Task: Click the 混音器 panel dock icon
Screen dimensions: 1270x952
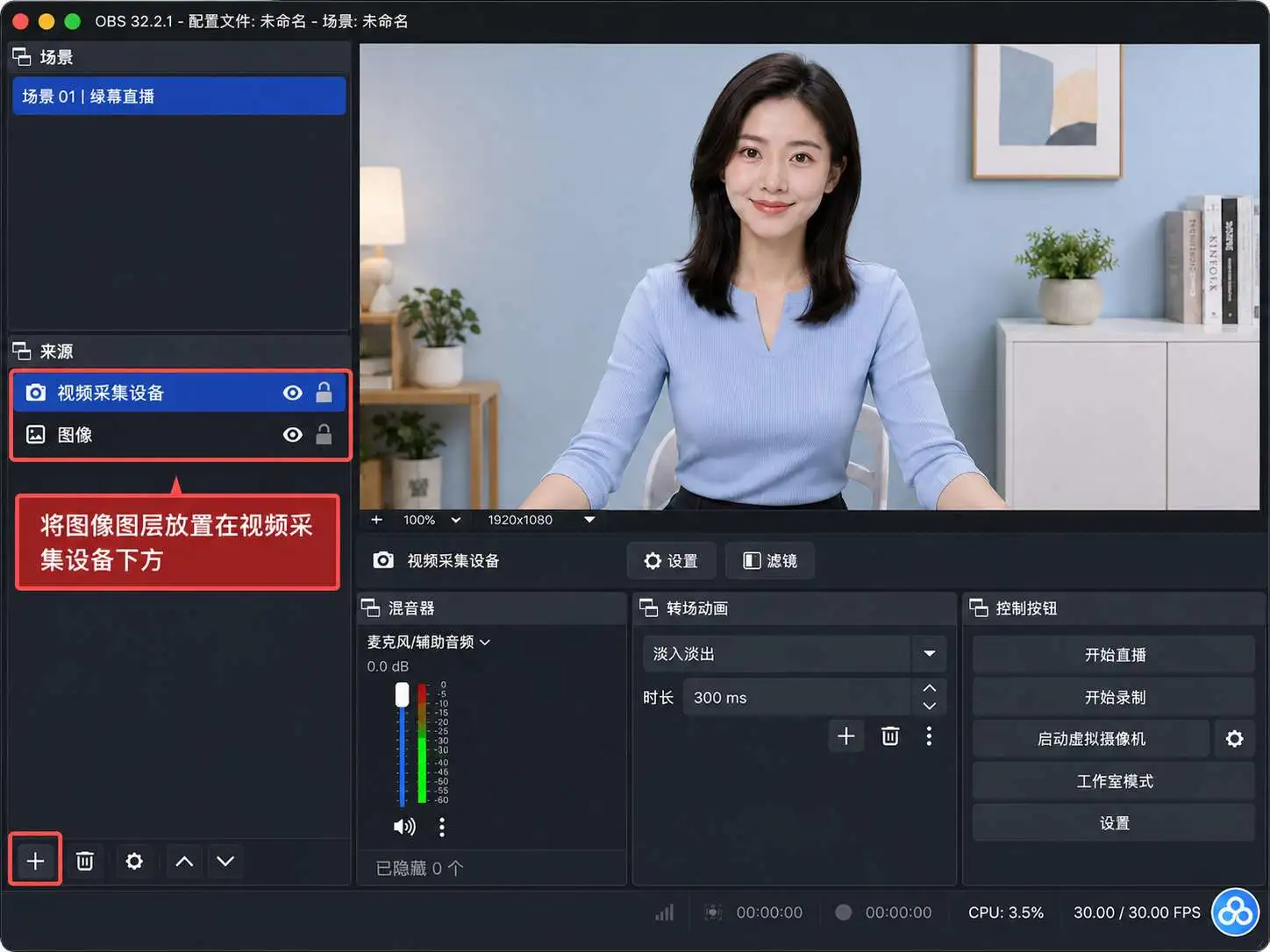Action: click(370, 607)
